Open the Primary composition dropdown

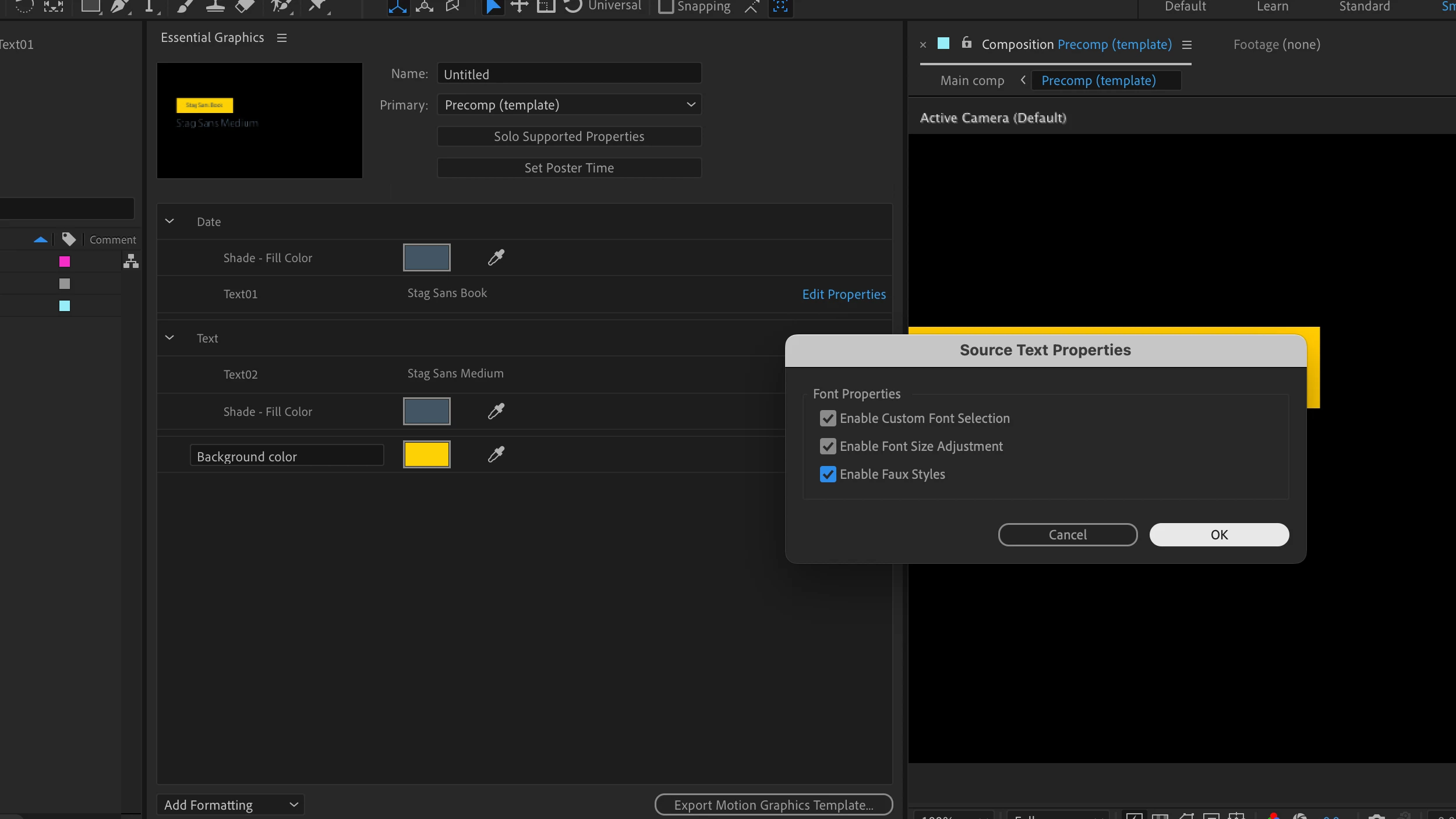pos(569,105)
